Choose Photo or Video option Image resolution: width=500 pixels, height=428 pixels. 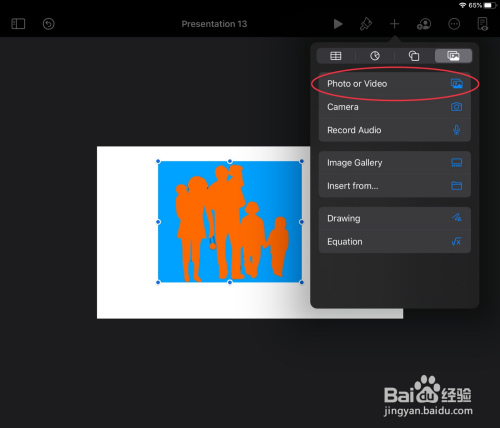click(395, 84)
